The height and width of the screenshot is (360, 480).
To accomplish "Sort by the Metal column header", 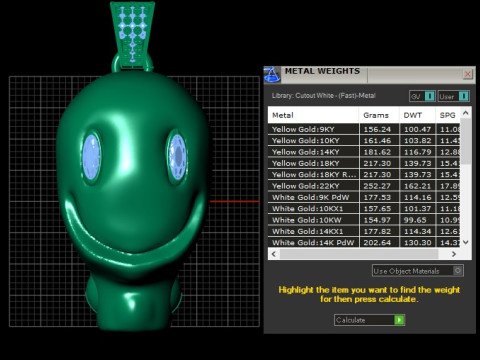I will click(x=313, y=115).
